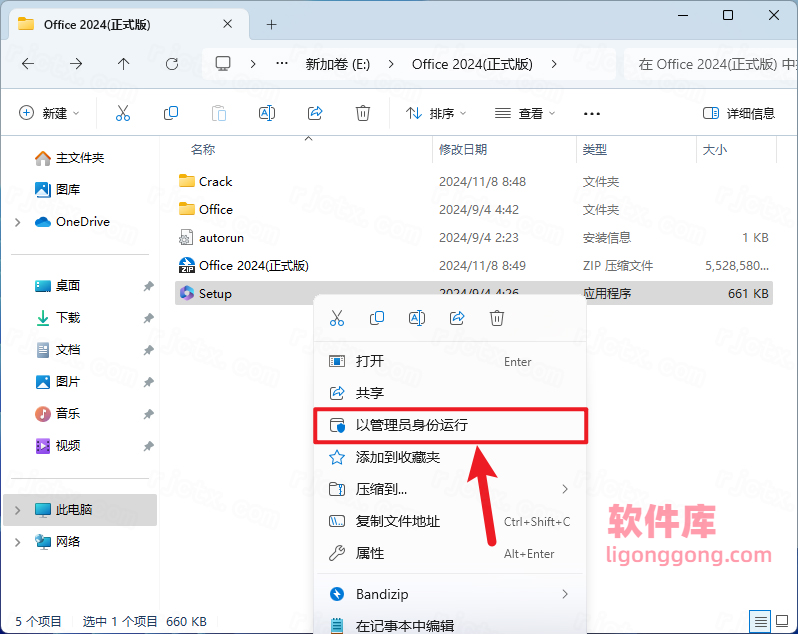Click the Cut icon in the context menu
The height and width of the screenshot is (634, 798).
[337, 319]
